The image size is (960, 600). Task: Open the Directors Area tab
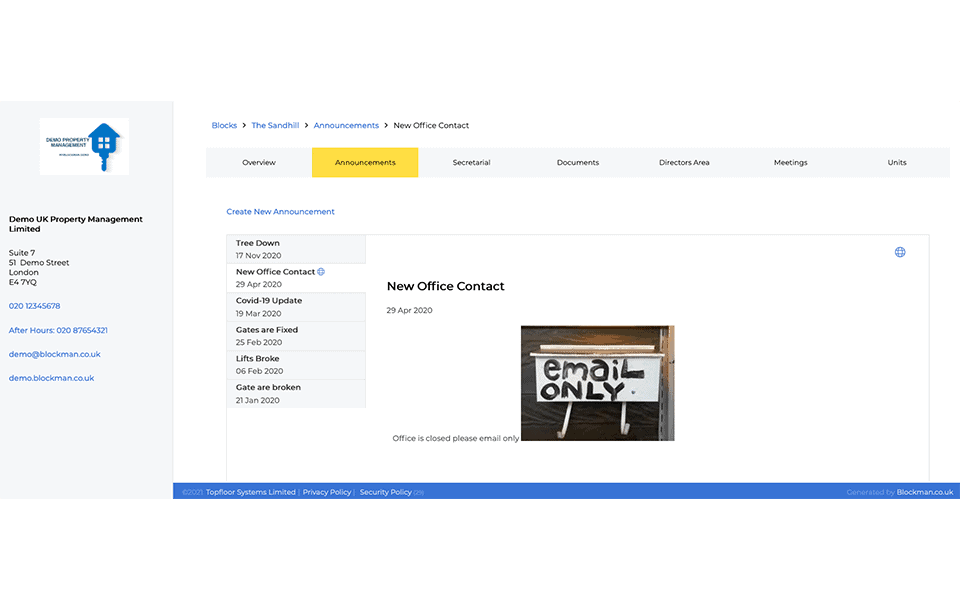tap(684, 162)
